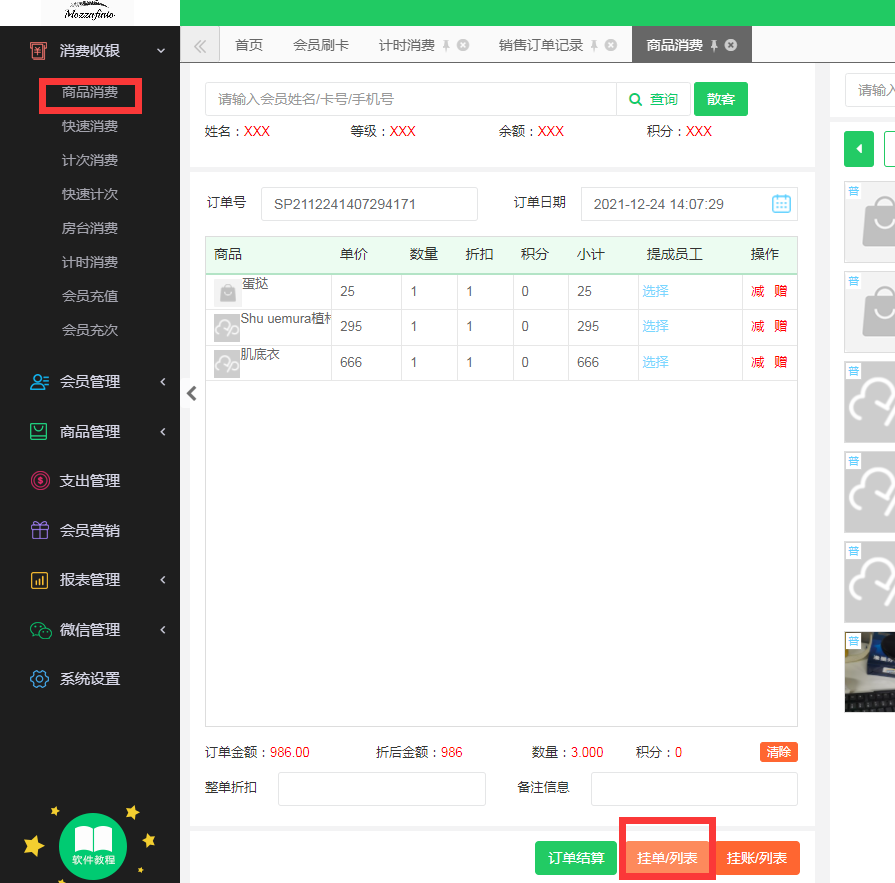895x883 pixels.
Task: Switch to the 销售订单记录 tab
Action: click(x=540, y=45)
